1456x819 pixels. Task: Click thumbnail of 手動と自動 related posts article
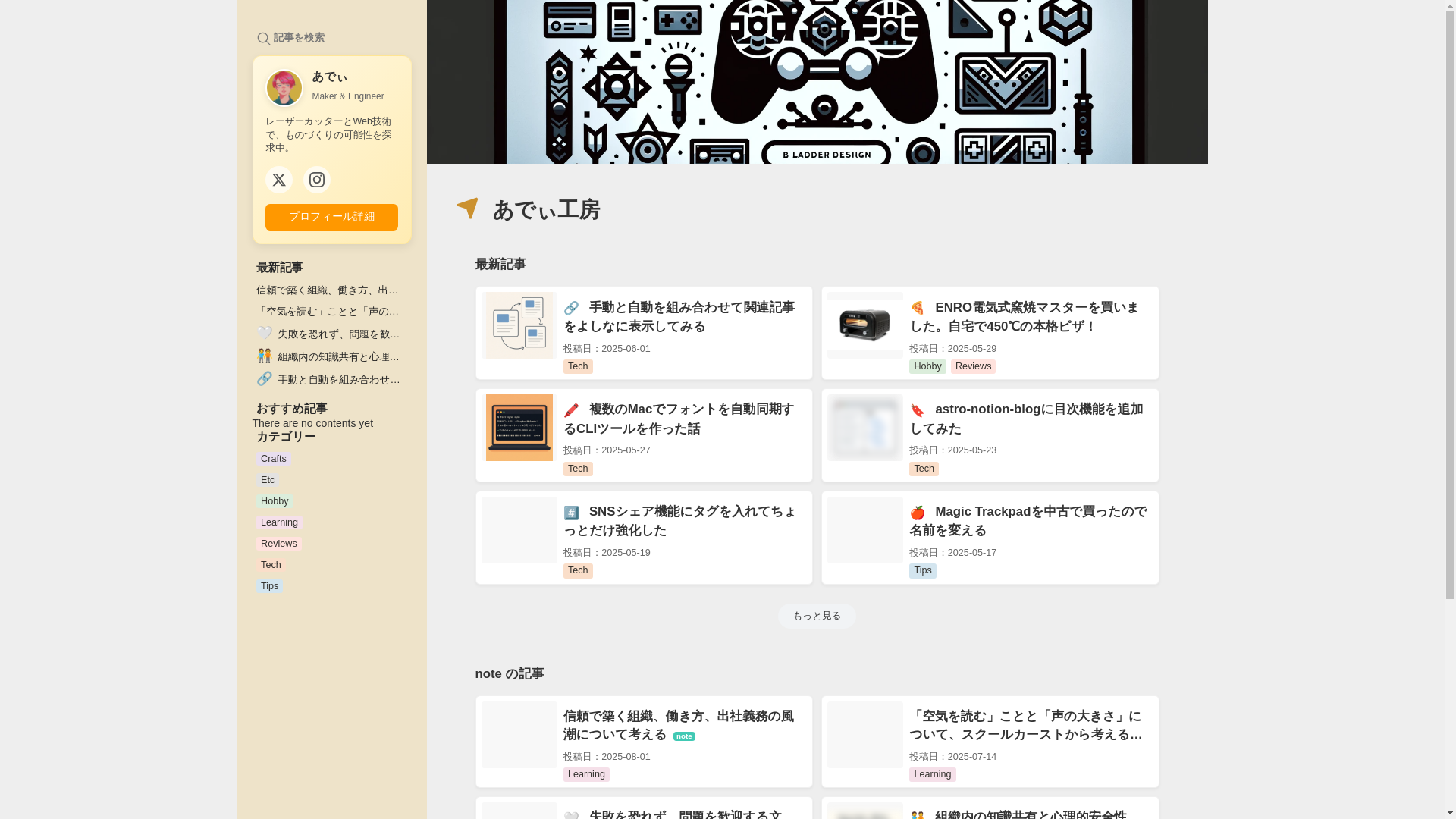pyautogui.click(x=519, y=325)
